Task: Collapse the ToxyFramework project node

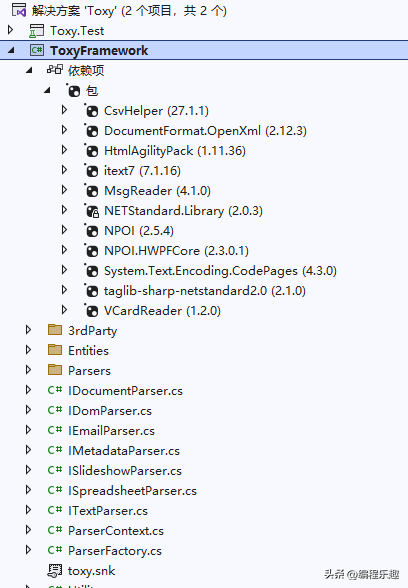Action: pyautogui.click(x=11, y=50)
